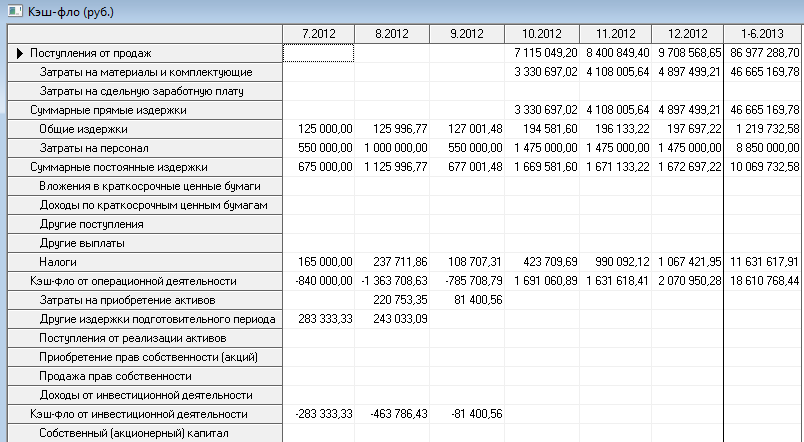Select row Затраты на материалы и комплектующие
Screen dimensions: 804x442
point(145,72)
